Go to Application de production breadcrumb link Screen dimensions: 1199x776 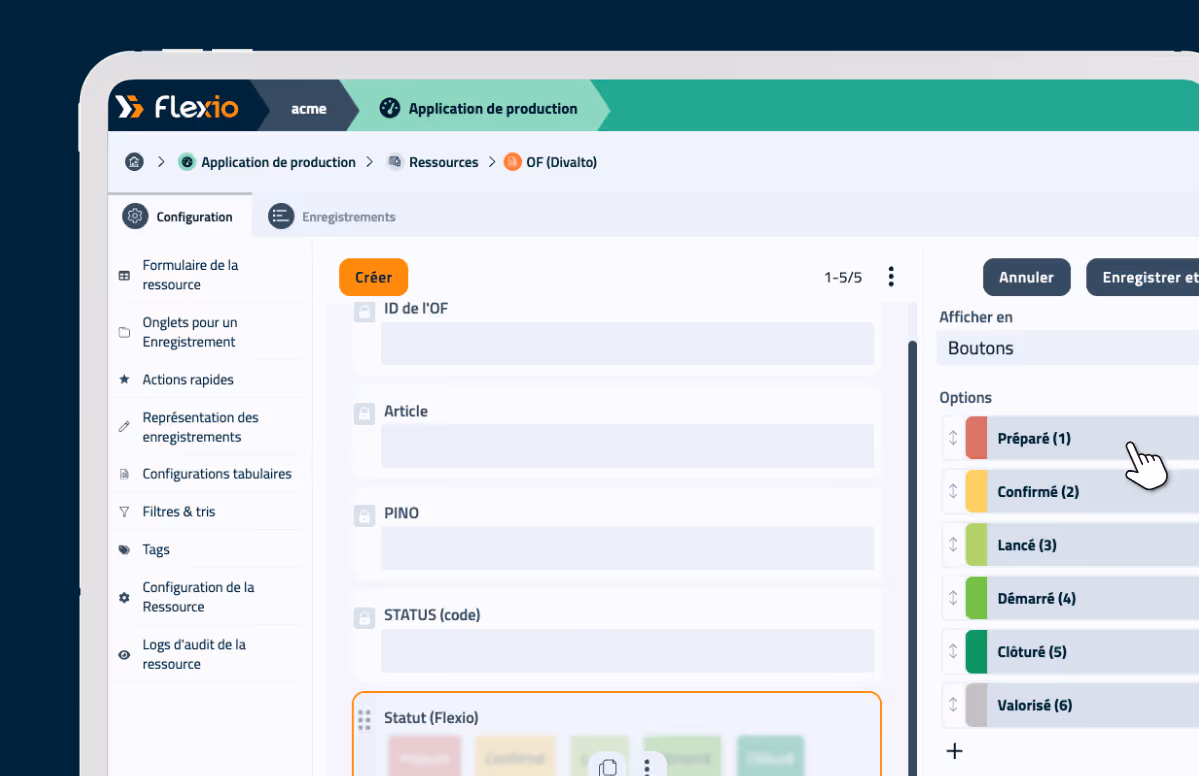[278, 162]
